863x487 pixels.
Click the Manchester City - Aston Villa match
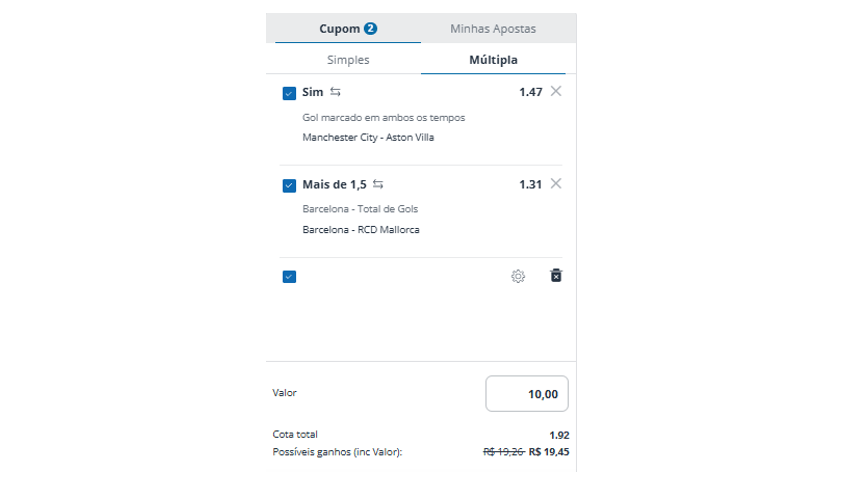tap(368, 138)
